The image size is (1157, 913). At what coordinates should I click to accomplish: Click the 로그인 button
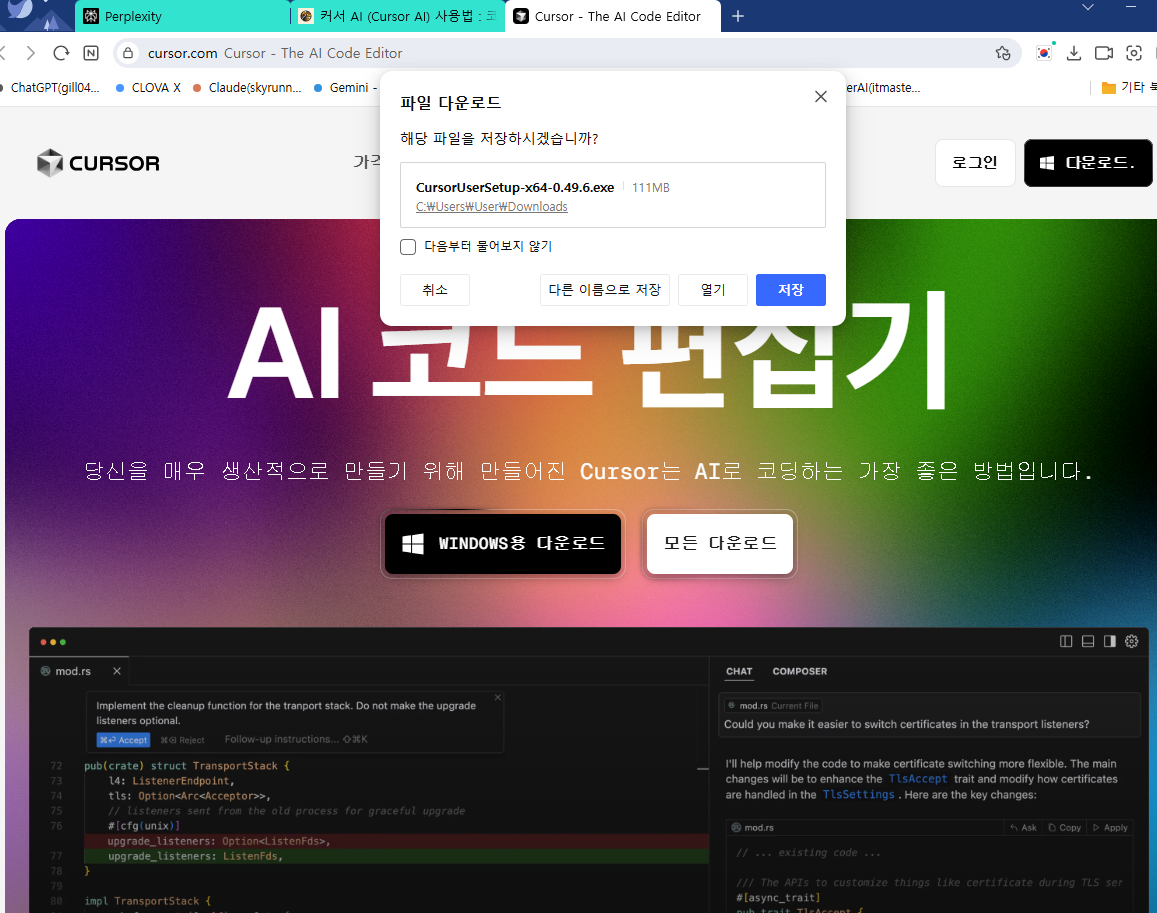click(x=975, y=162)
